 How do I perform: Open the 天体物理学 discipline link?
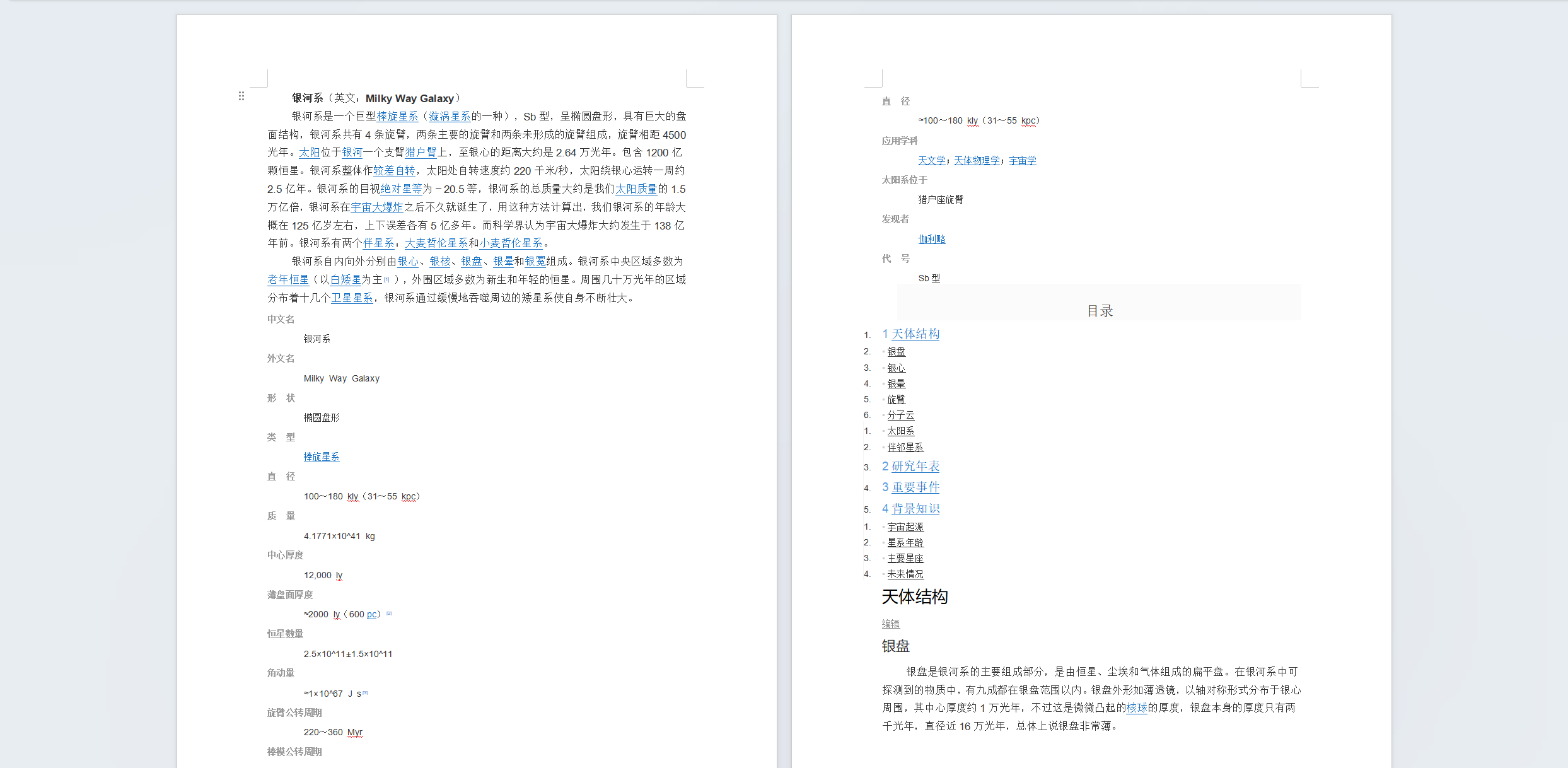(977, 160)
